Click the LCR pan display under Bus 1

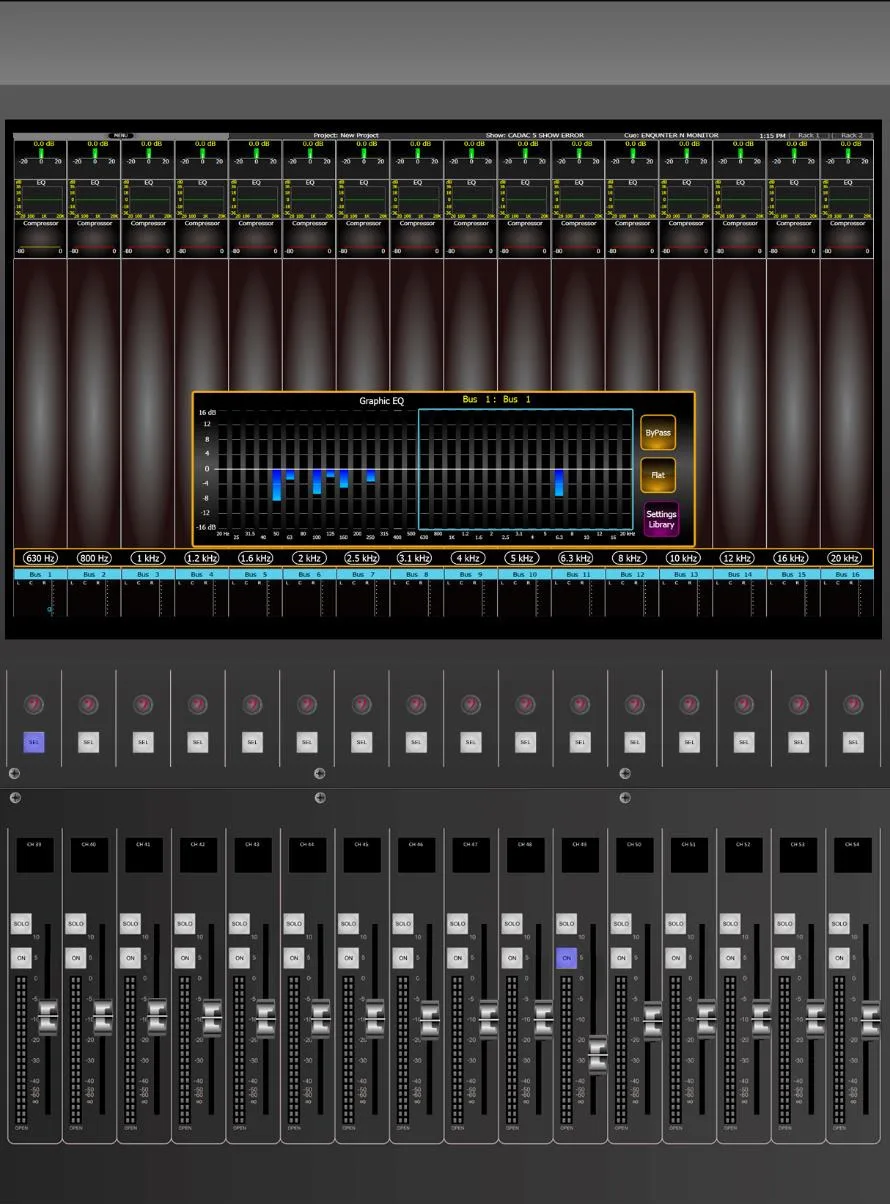(x=41, y=598)
